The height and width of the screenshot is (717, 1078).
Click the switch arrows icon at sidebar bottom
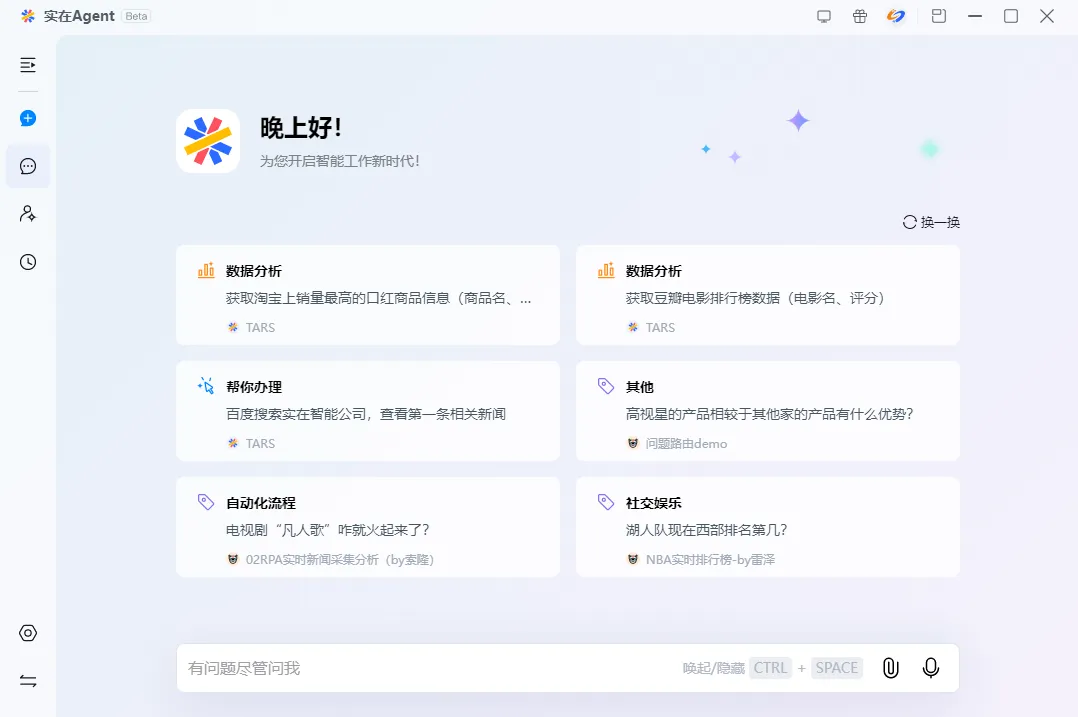pyautogui.click(x=28, y=681)
